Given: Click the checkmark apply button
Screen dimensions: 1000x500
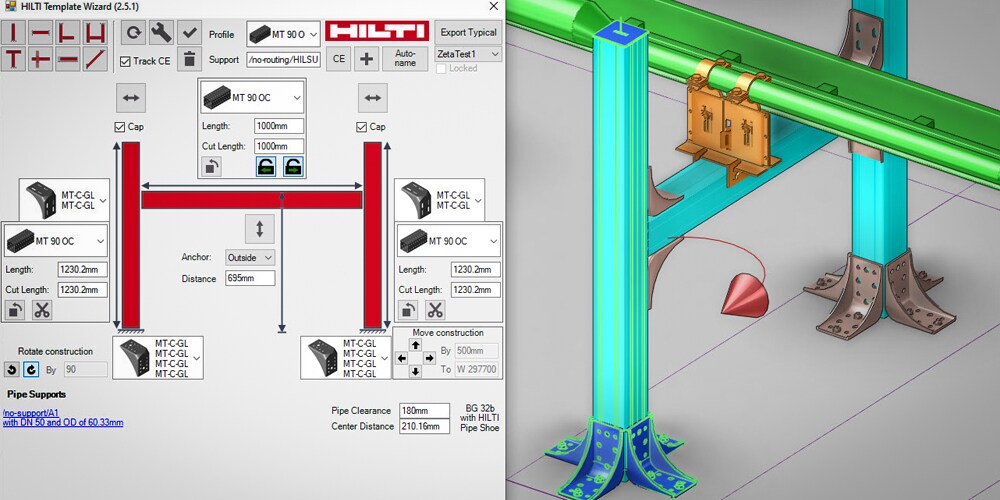Looking at the screenshot, I should (x=189, y=32).
